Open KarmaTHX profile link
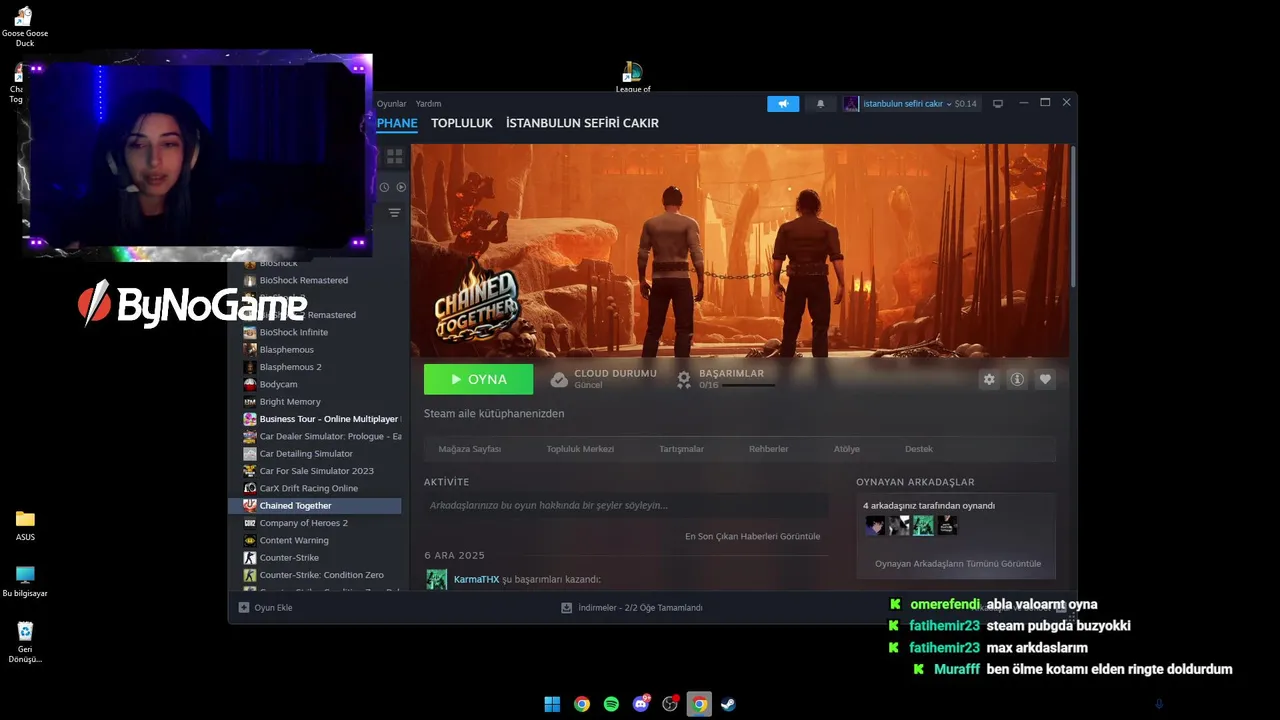 click(476, 579)
